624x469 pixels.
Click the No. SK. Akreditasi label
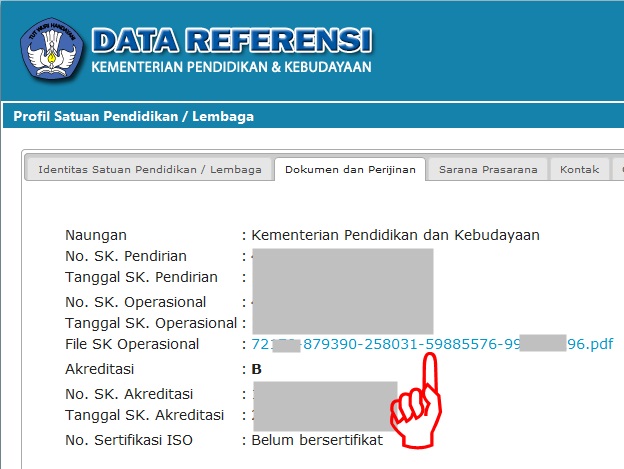click(129, 394)
